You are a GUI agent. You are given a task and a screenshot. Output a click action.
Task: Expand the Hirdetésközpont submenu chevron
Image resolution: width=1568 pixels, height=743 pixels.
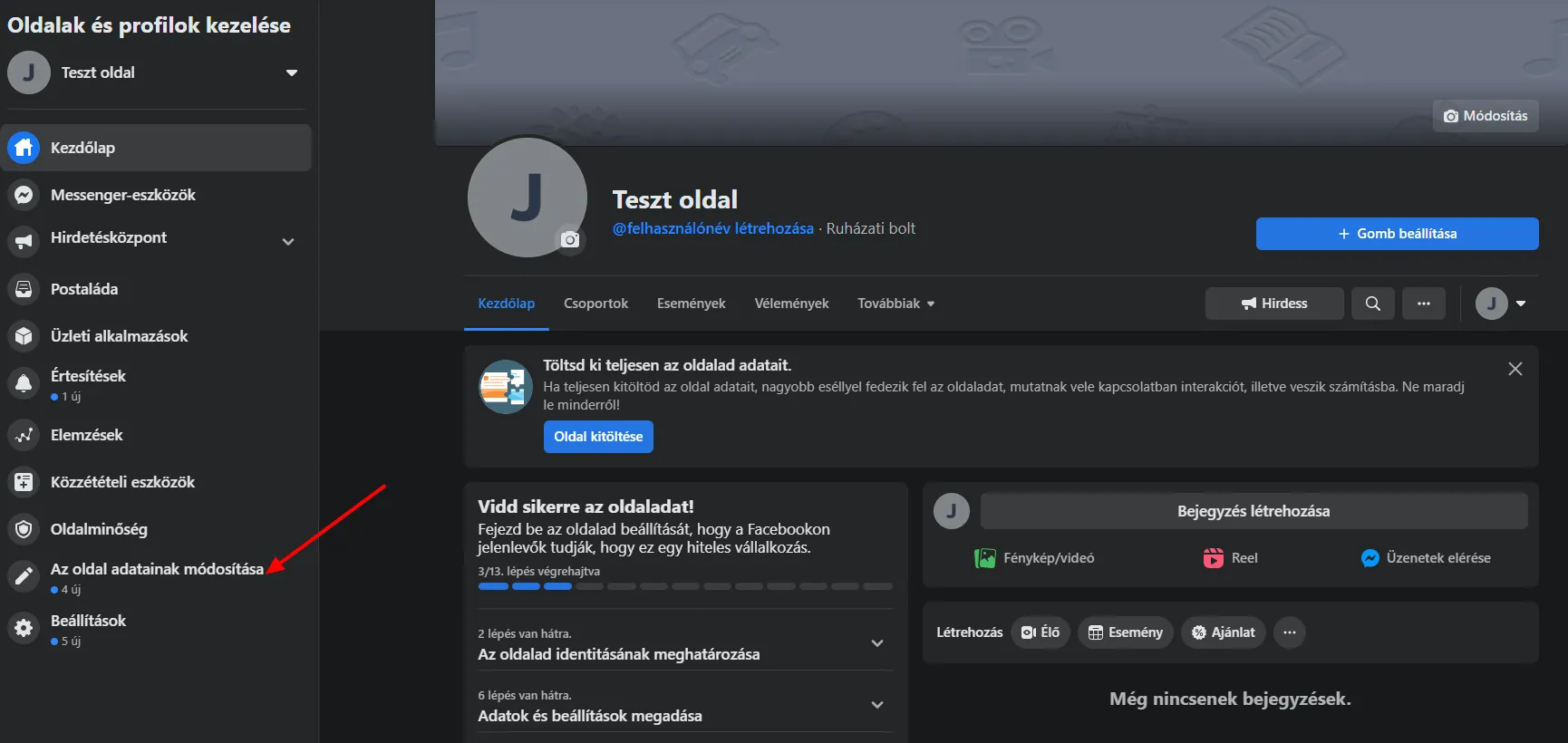tap(288, 242)
